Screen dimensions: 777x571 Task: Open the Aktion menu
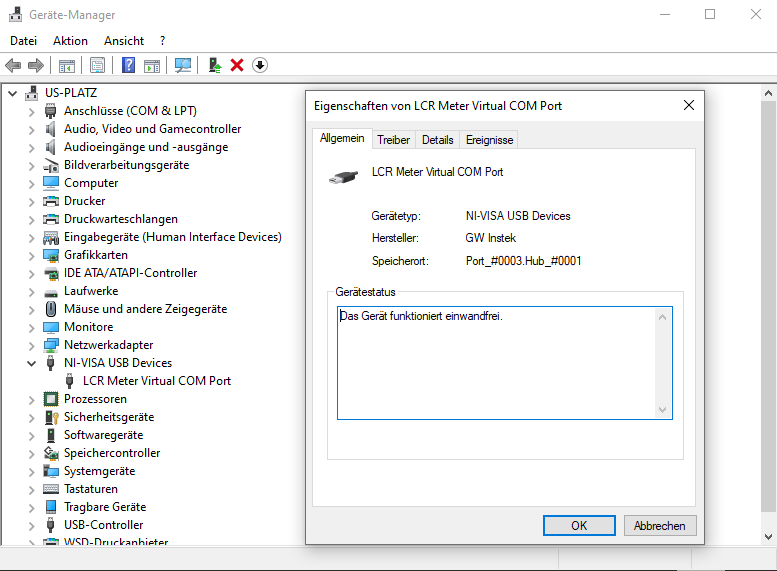70,41
